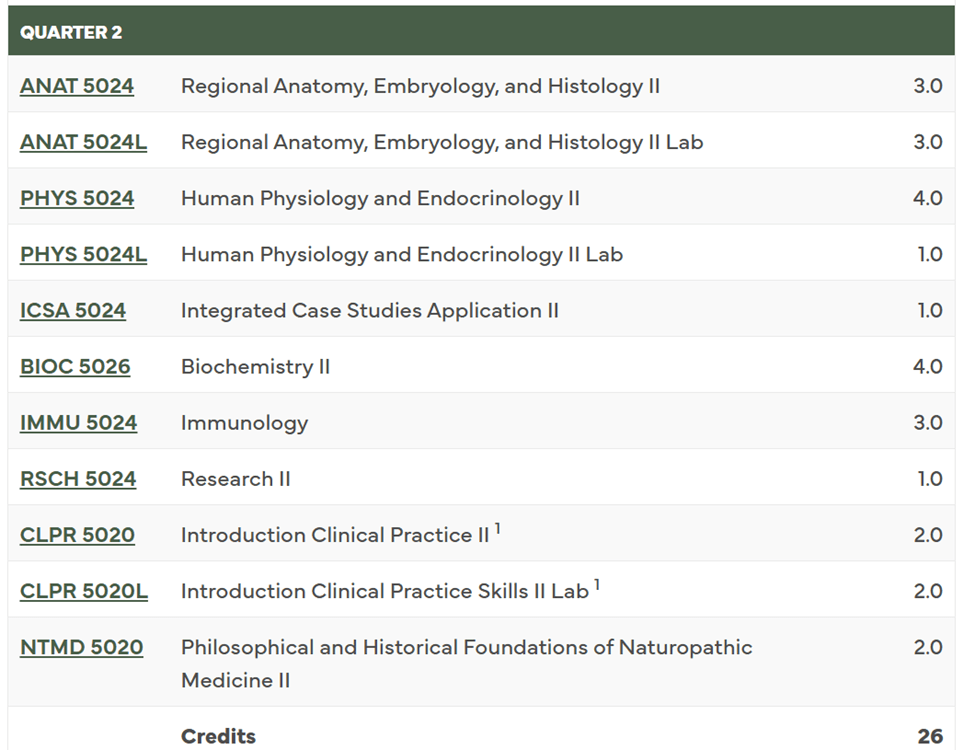This screenshot has height=750, width=975.
Task: Open the CLPR 5020 course link
Action: click(77, 535)
